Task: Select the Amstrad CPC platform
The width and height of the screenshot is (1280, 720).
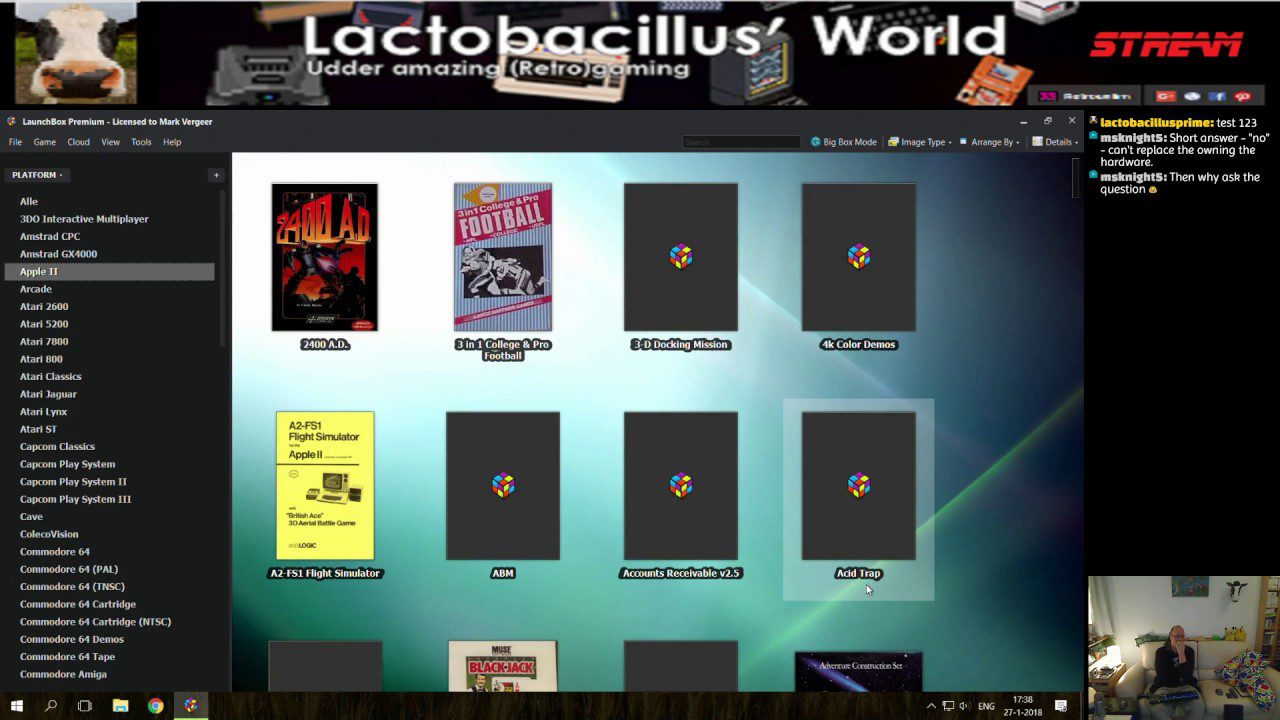Action: pyautogui.click(x=109, y=236)
